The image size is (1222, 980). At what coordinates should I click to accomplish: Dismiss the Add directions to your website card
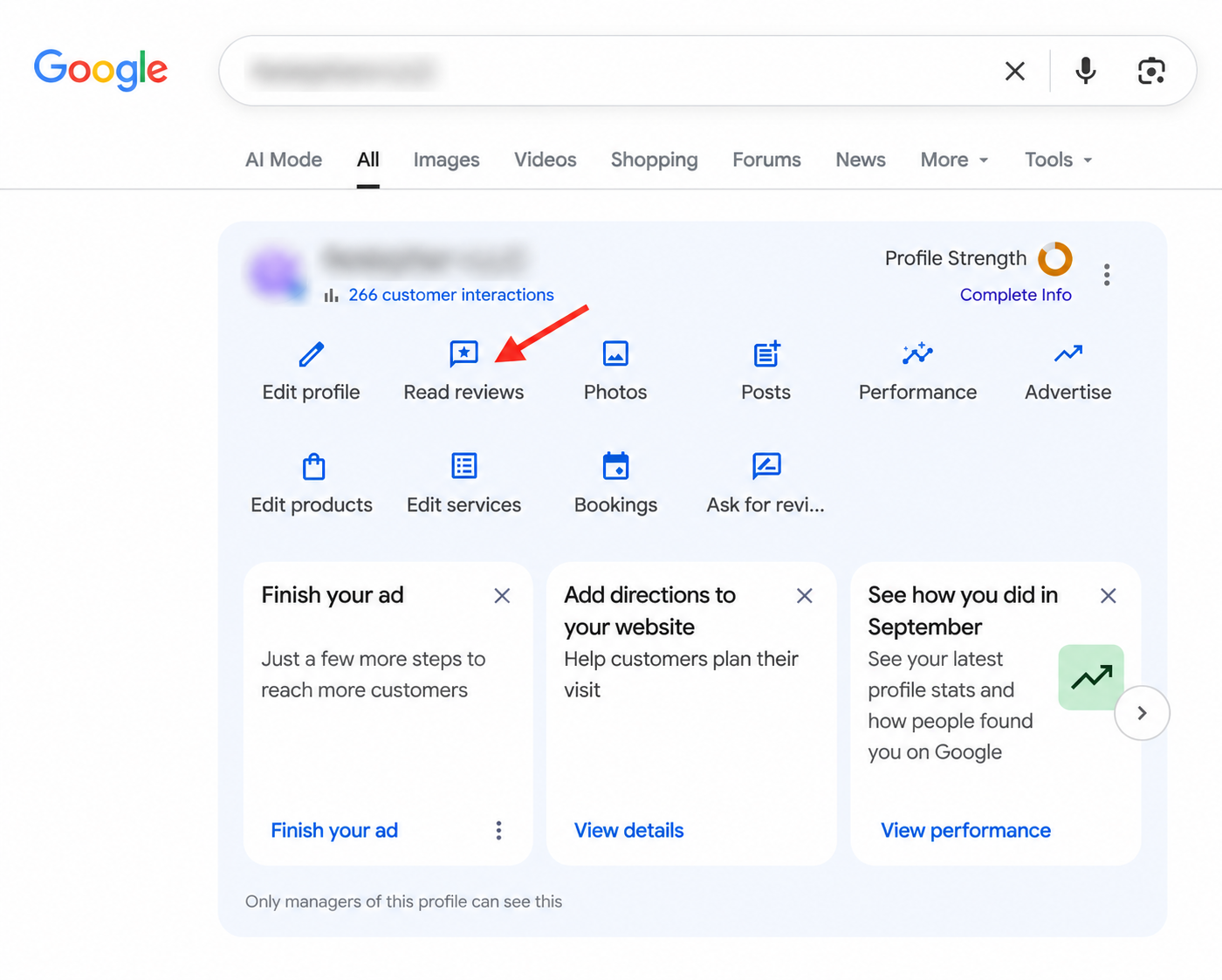[805, 596]
